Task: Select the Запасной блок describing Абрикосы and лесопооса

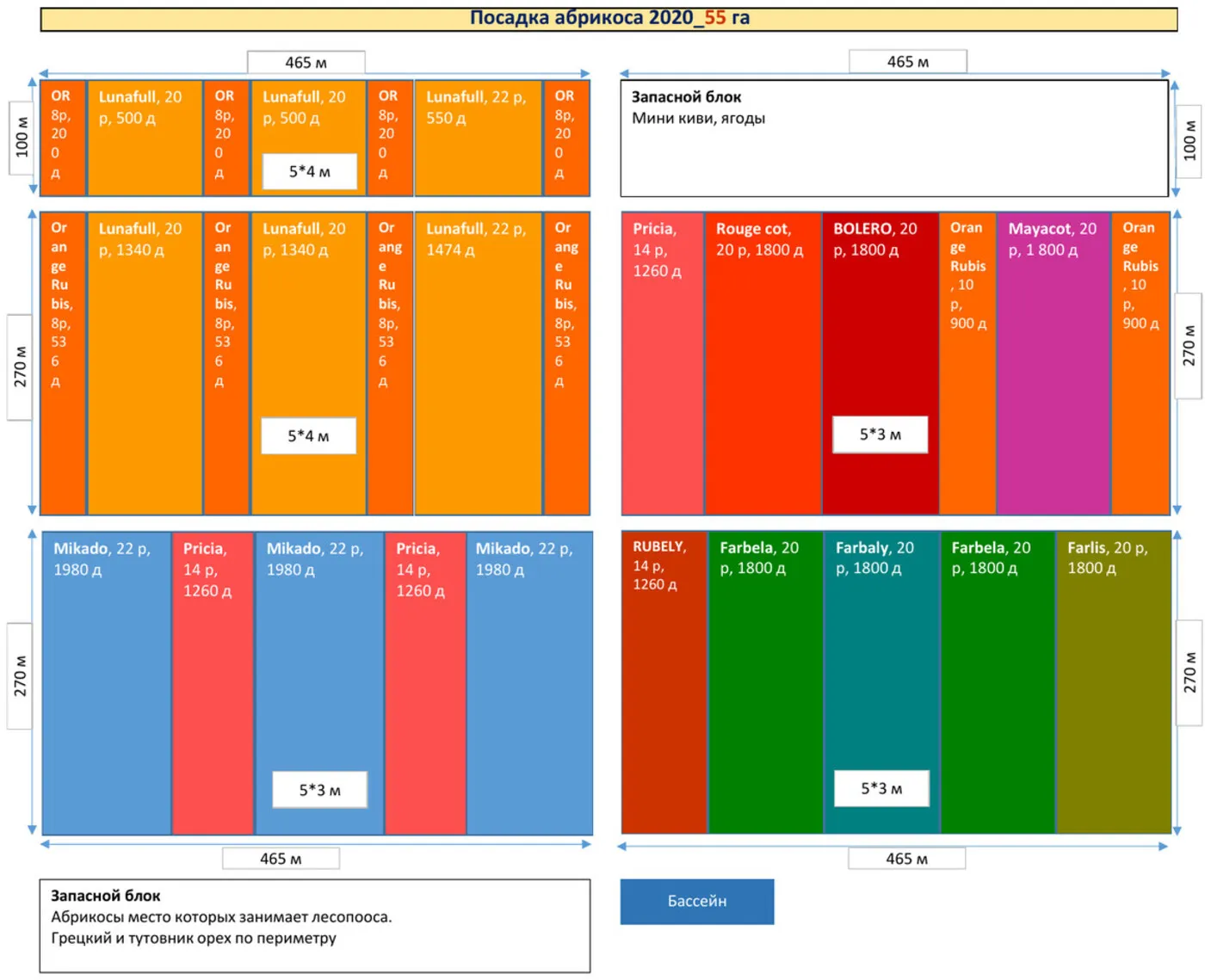Action: click(314, 925)
